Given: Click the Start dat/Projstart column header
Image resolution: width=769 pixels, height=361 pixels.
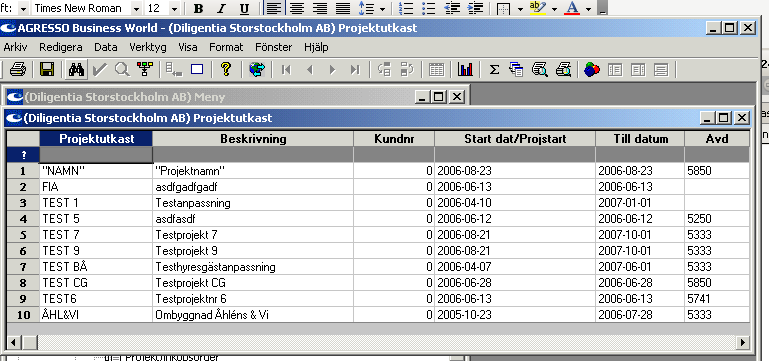Looking at the screenshot, I should [x=515, y=139].
